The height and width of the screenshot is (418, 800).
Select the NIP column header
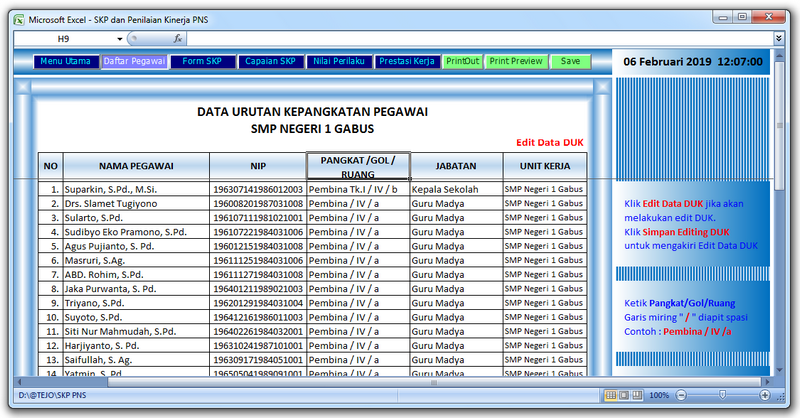point(258,166)
